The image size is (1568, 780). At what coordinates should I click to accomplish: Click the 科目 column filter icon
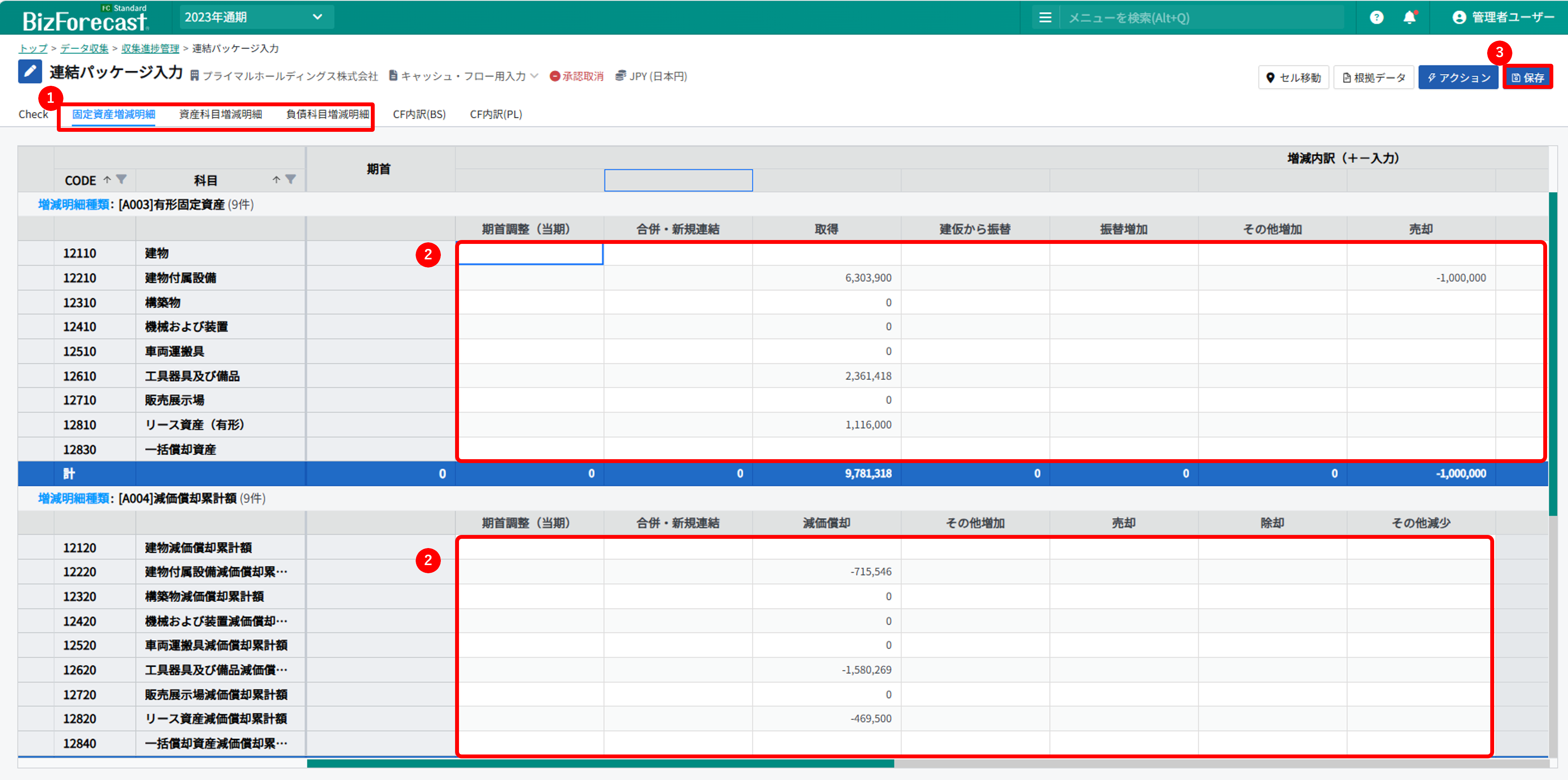tap(291, 179)
